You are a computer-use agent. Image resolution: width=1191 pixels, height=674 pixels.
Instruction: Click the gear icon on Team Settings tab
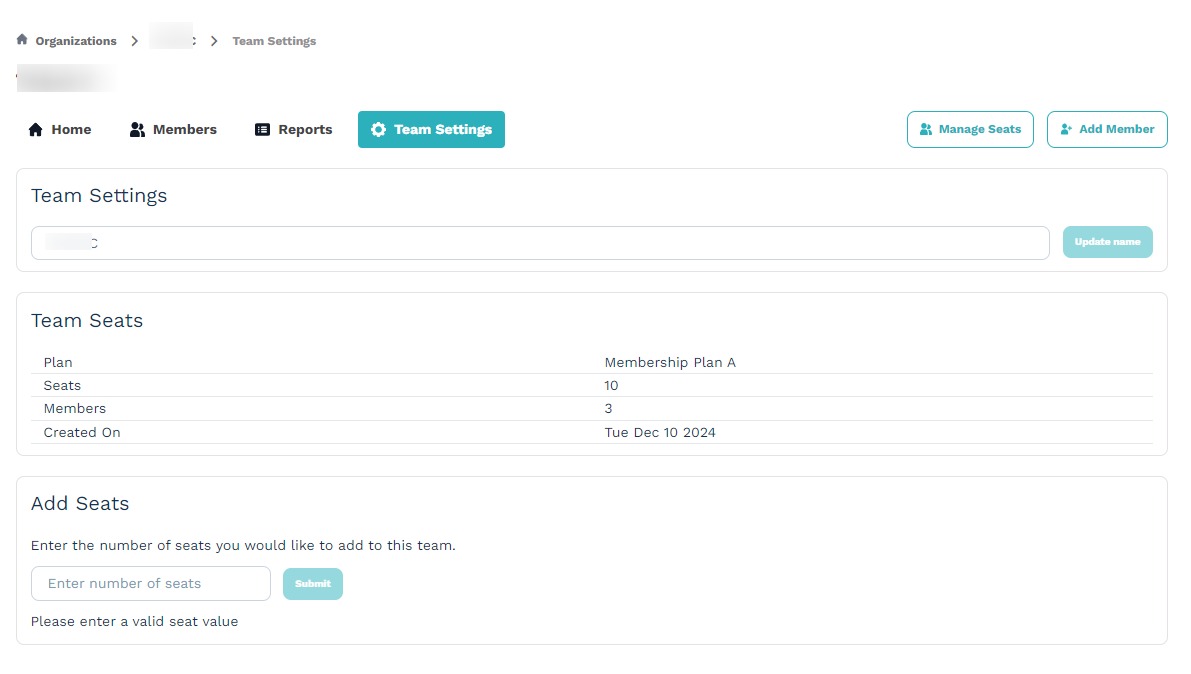(378, 130)
